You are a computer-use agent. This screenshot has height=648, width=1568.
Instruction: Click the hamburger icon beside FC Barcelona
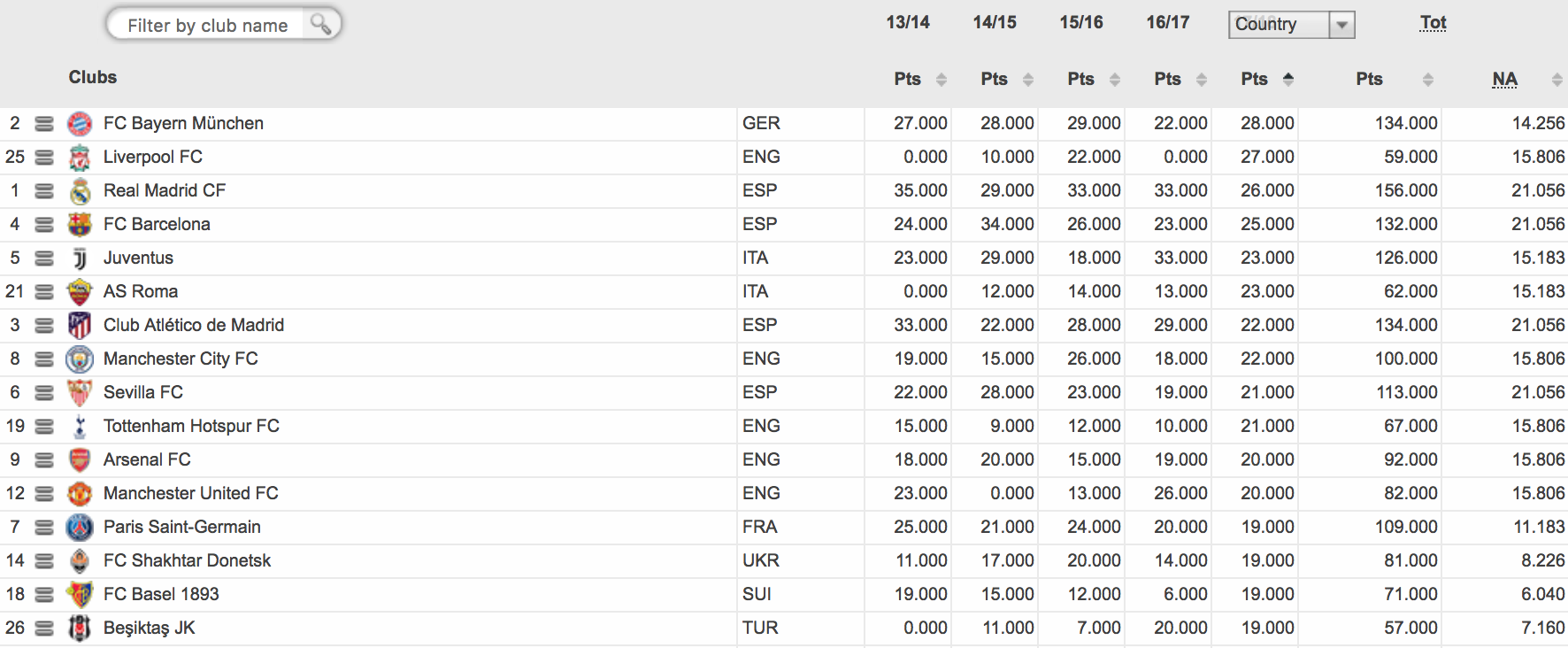(x=44, y=225)
